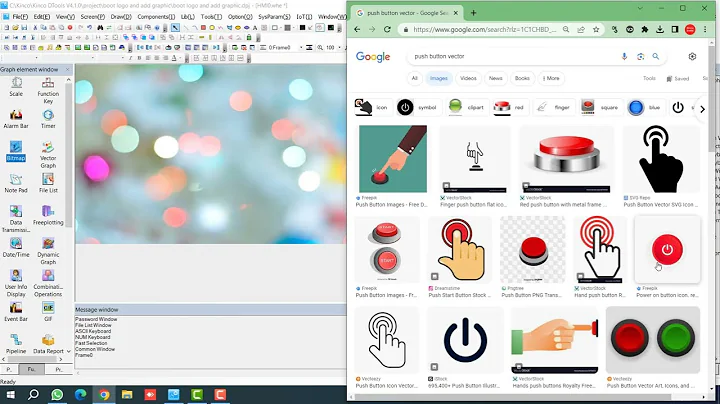Show next suggestion chips with the arrow
The width and height of the screenshot is (720, 404).
pyautogui.click(x=702, y=109)
